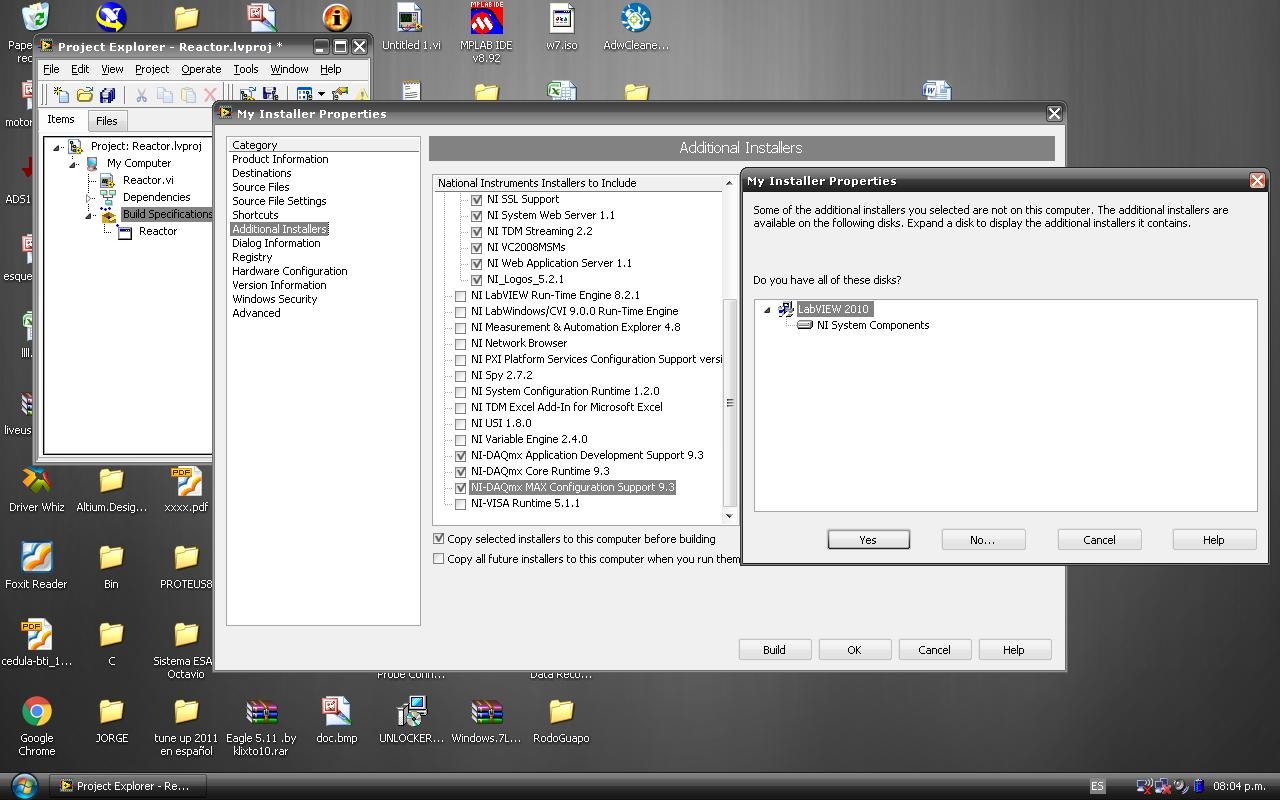Expand the Dependencies tree node
Image resolution: width=1280 pixels, height=800 pixels.
tap(90, 198)
